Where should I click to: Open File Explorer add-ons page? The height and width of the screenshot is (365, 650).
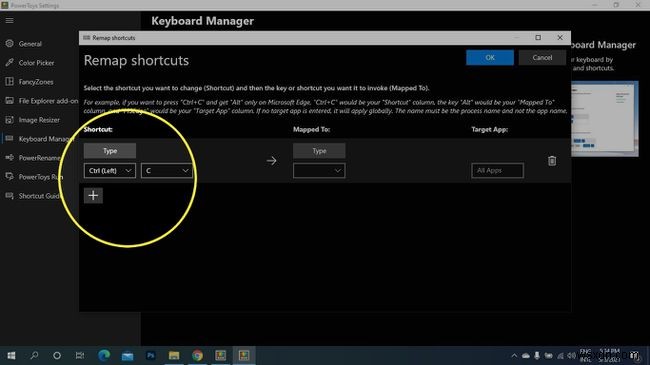48,101
